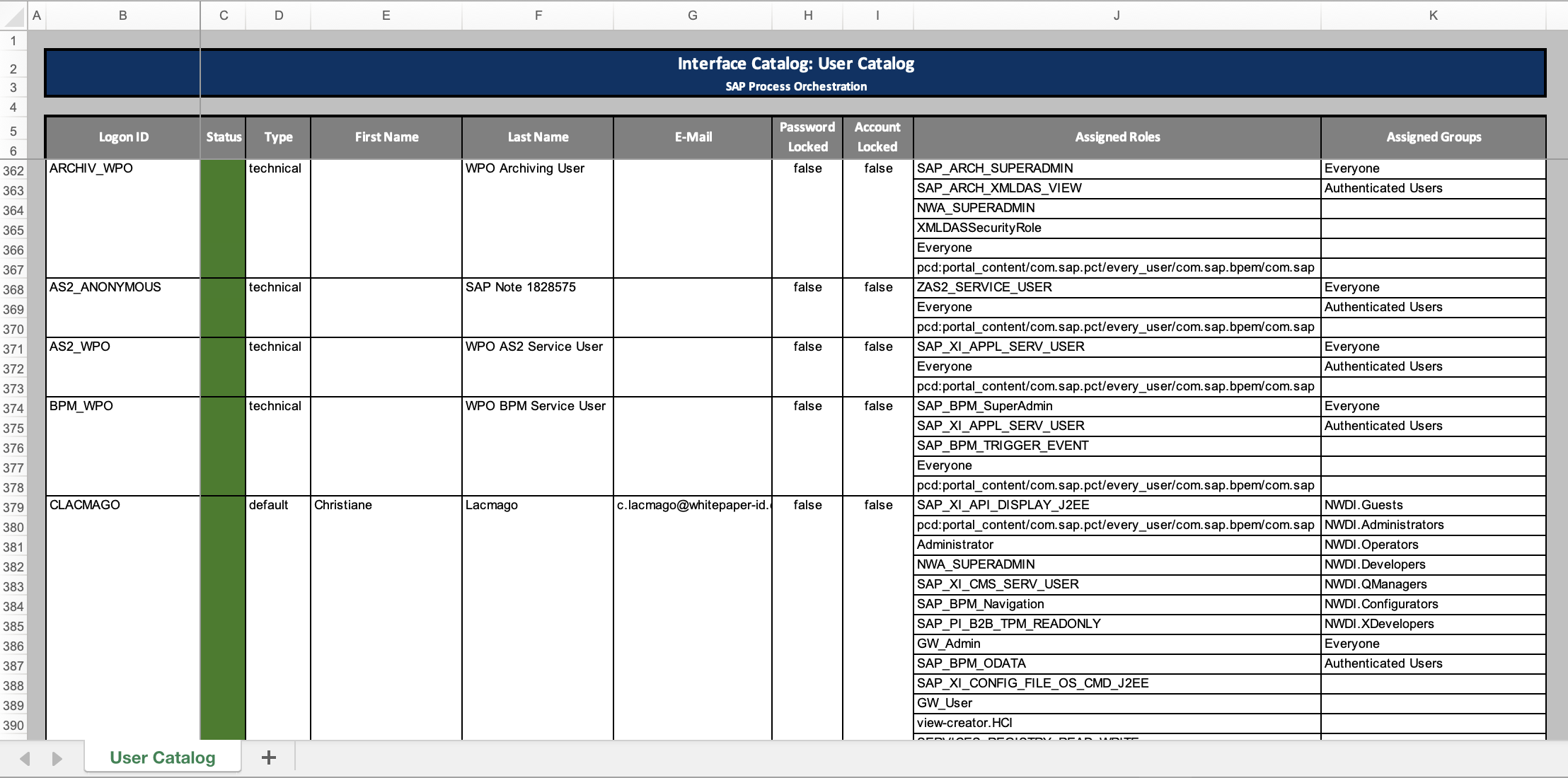The height and width of the screenshot is (778, 1568).
Task: Select the NWDI.Guests group cell
Action: point(1434,505)
